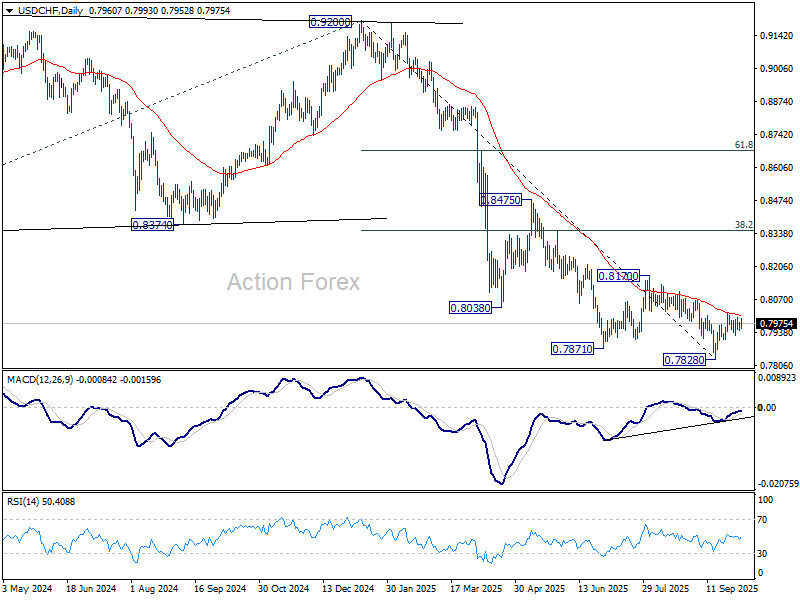Select the 61.8 Fibonacci level label
Image resolution: width=800 pixels, height=600 pixels.
click(743, 145)
